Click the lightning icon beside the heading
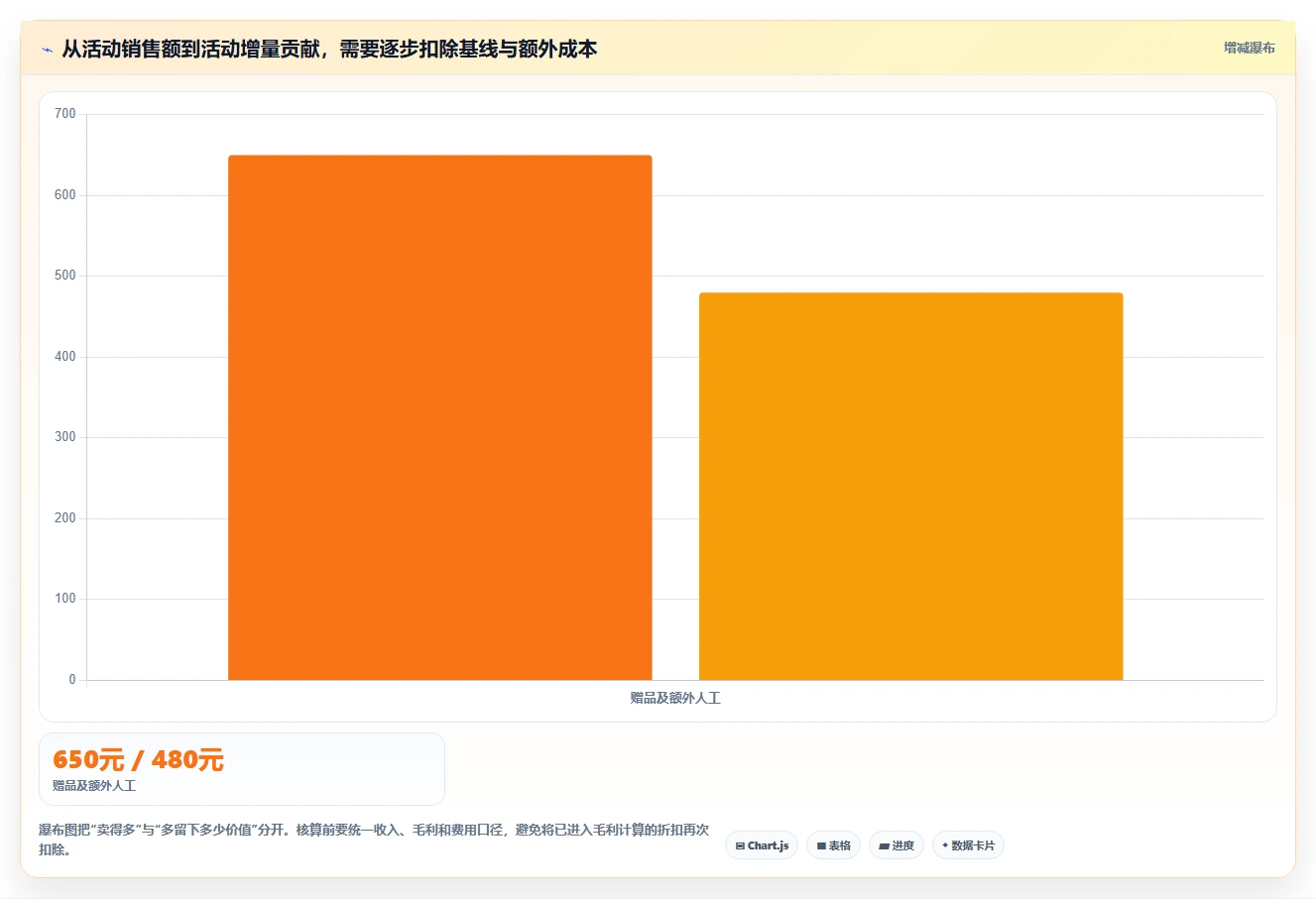This screenshot has width=1316, height=899. click(47, 50)
